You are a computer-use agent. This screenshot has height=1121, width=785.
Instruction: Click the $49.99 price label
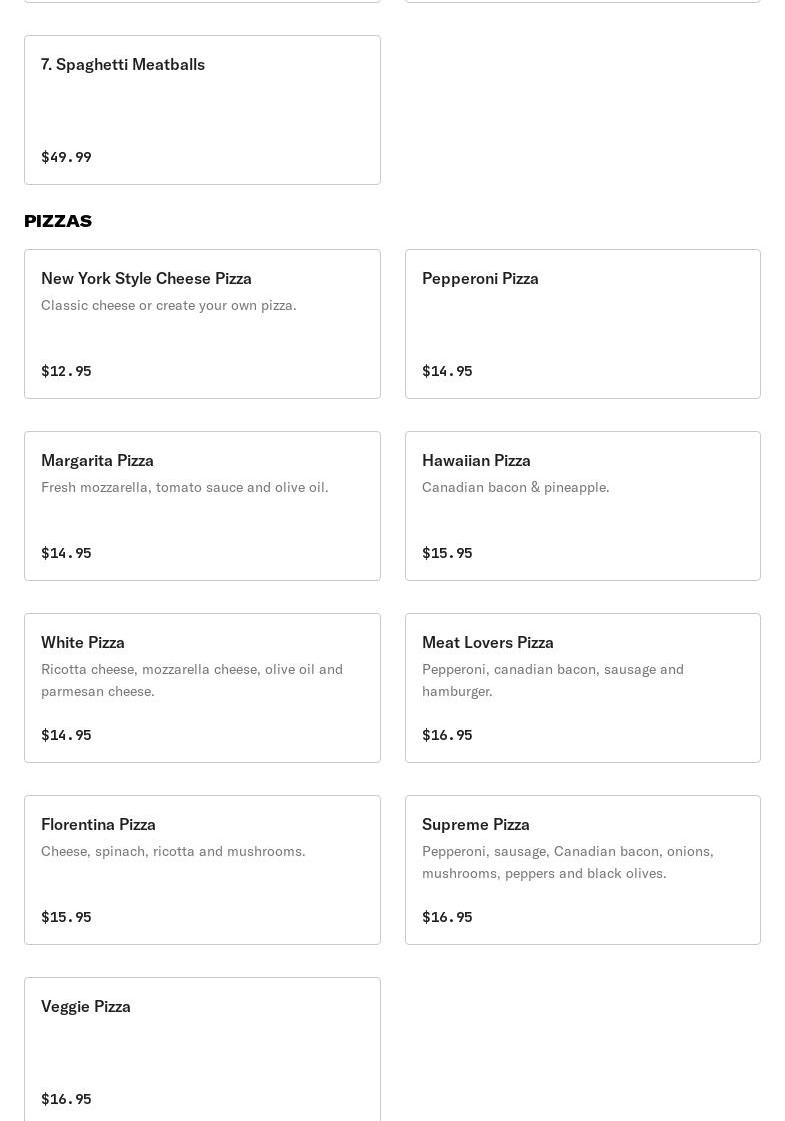pos(66,157)
